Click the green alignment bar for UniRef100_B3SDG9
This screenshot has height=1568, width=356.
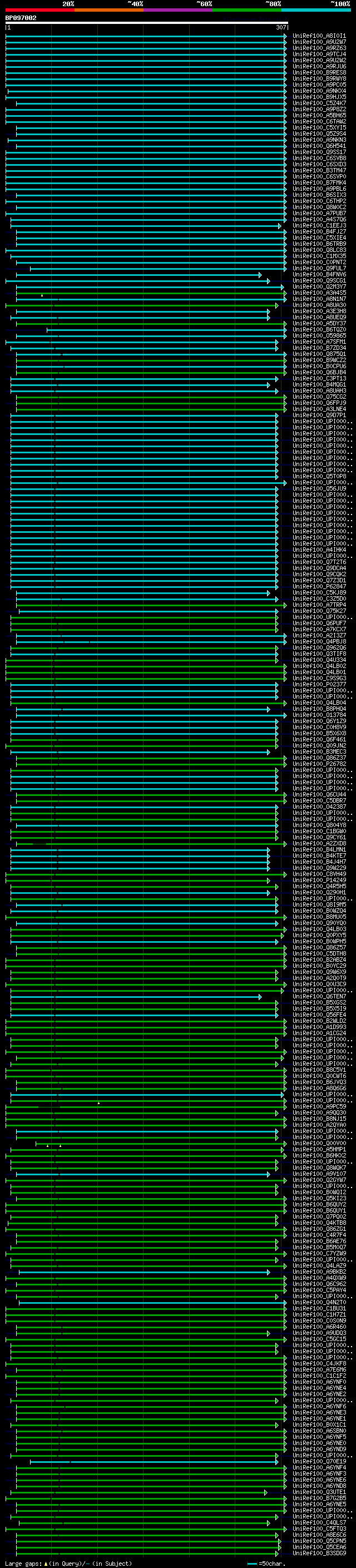tap(147, 1554)
